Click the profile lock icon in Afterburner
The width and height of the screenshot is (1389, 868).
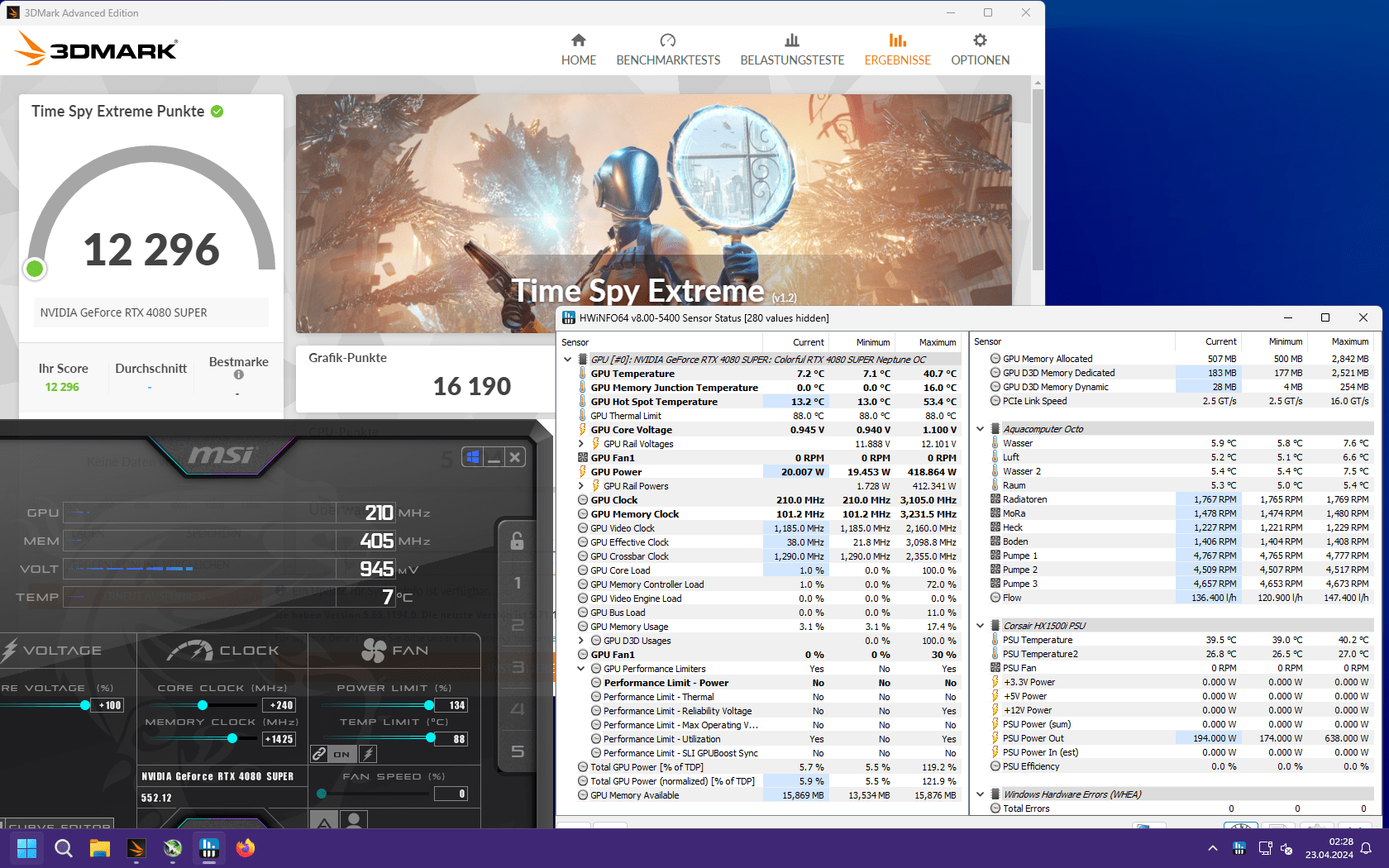[x=517, y=541]
